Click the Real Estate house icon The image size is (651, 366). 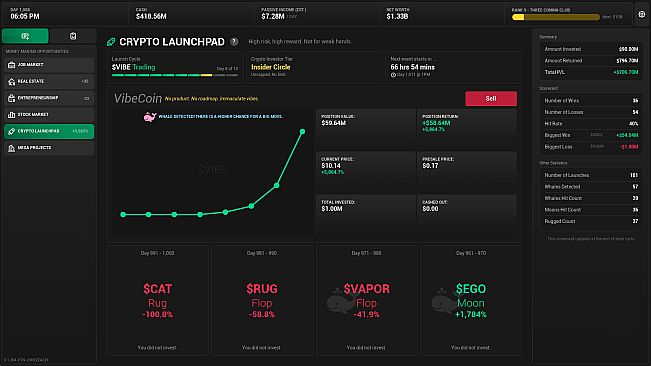pos(12,82)
